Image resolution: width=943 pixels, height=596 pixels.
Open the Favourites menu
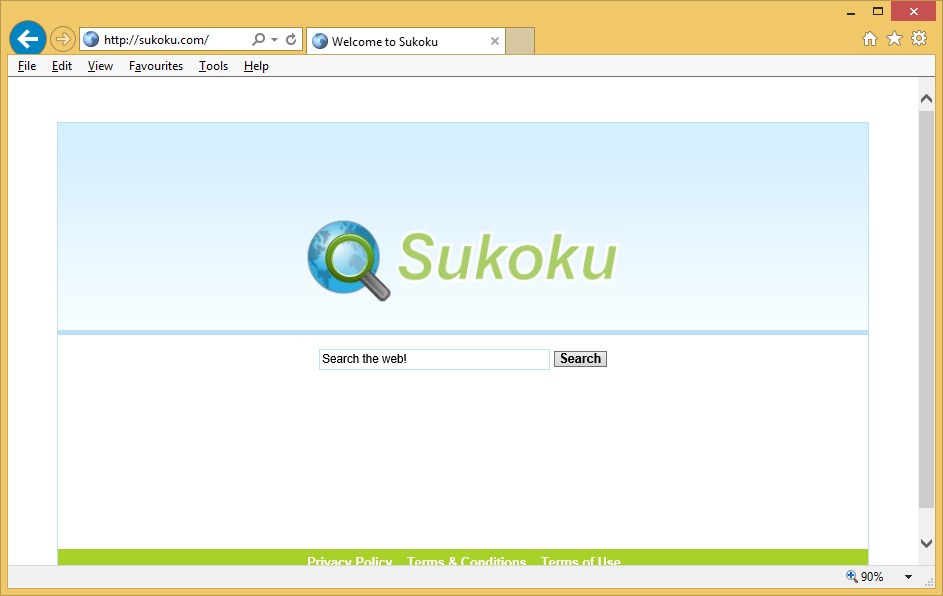point(156,66)
